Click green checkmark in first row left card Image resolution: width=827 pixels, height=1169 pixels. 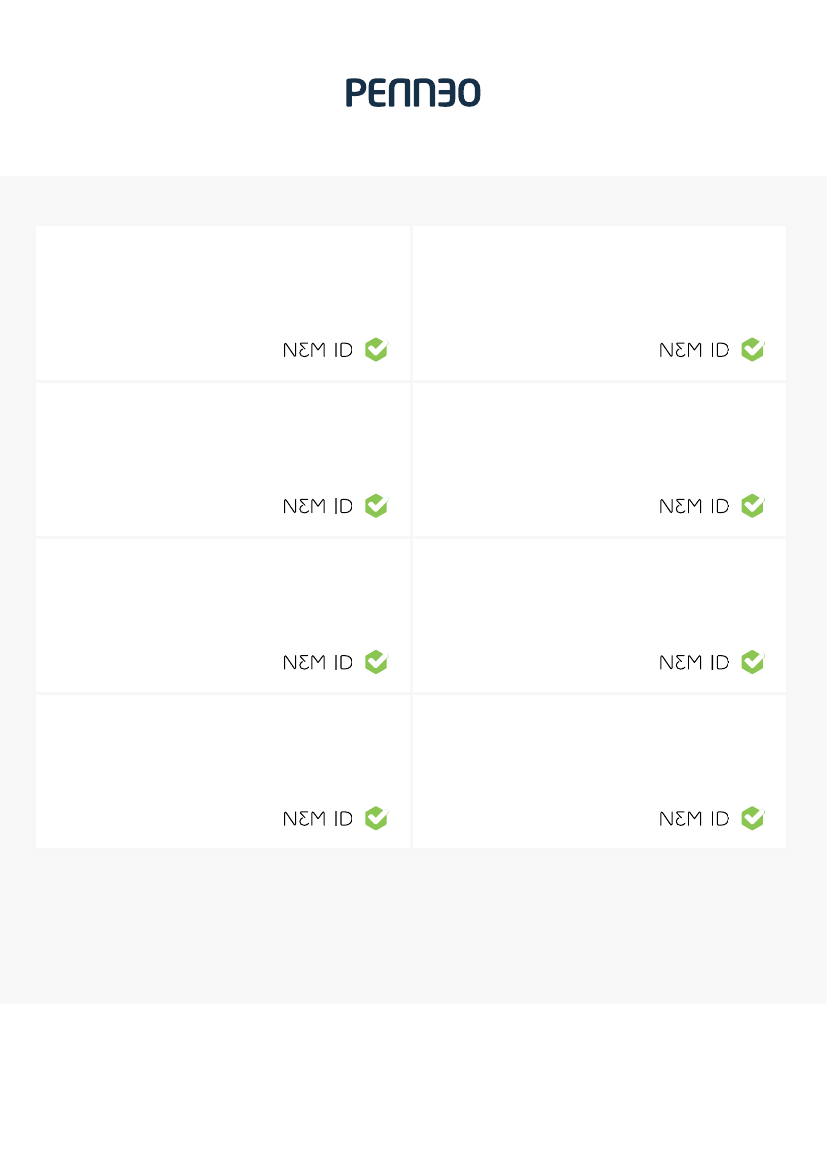[x=377, y=349]
